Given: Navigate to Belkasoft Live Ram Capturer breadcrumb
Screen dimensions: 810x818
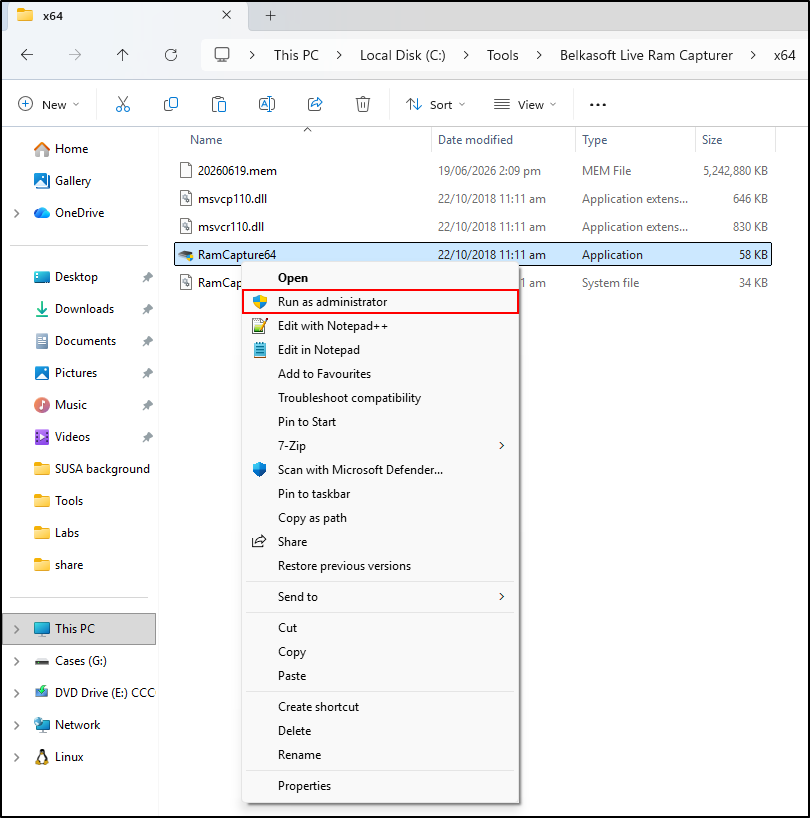Looking at the screenshot, I should 646,55.
